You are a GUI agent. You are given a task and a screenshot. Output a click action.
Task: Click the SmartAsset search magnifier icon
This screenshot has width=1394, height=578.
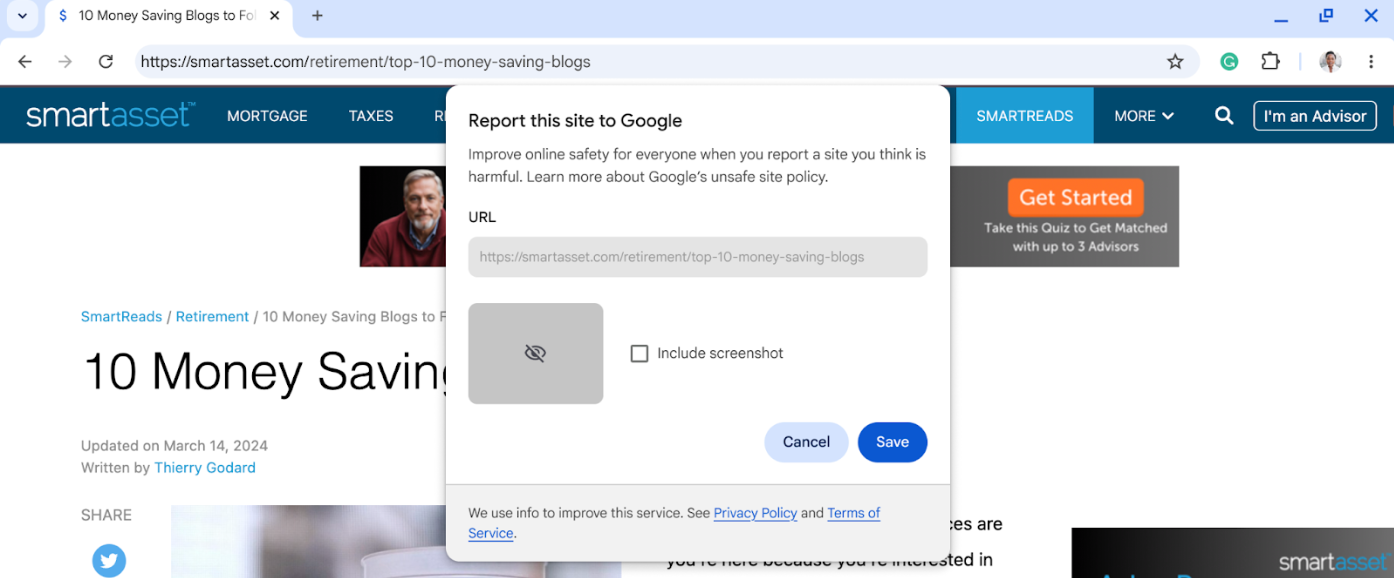coord(1224,116)
